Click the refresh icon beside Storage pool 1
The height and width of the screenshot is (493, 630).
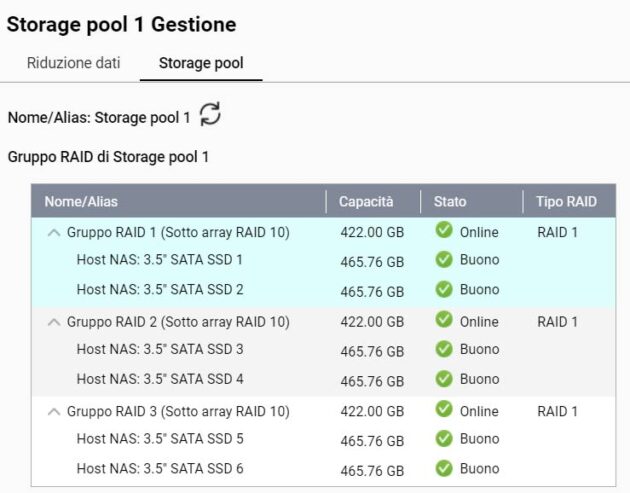click(x=210, y=115)
